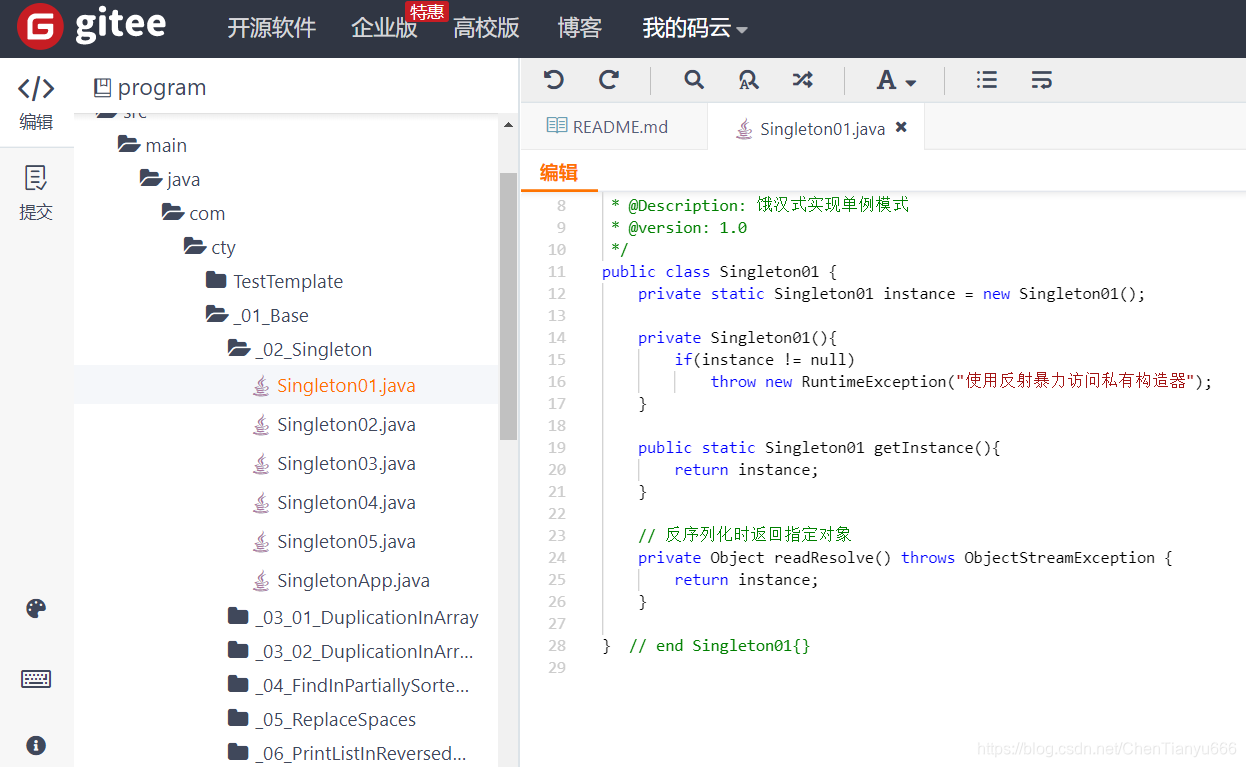Click the file tree scroll-up arrow
1246x767 pixels.
click(x=508, y=125)
